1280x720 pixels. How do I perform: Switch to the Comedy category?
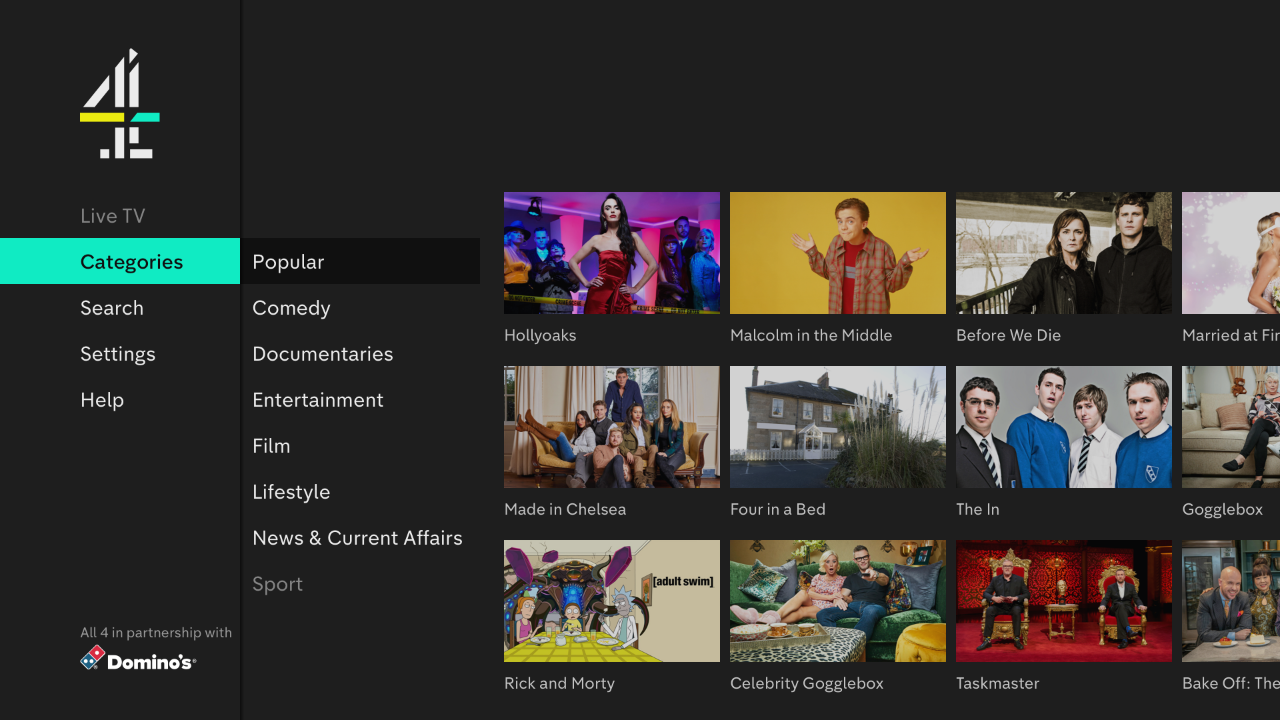click(291, 307)
